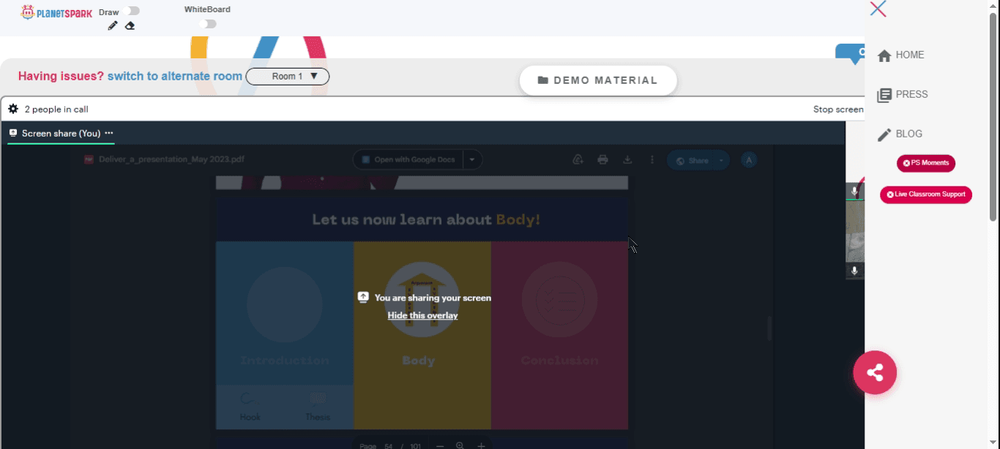Open the screen share tab's three-dot menu

click(109, 133)
